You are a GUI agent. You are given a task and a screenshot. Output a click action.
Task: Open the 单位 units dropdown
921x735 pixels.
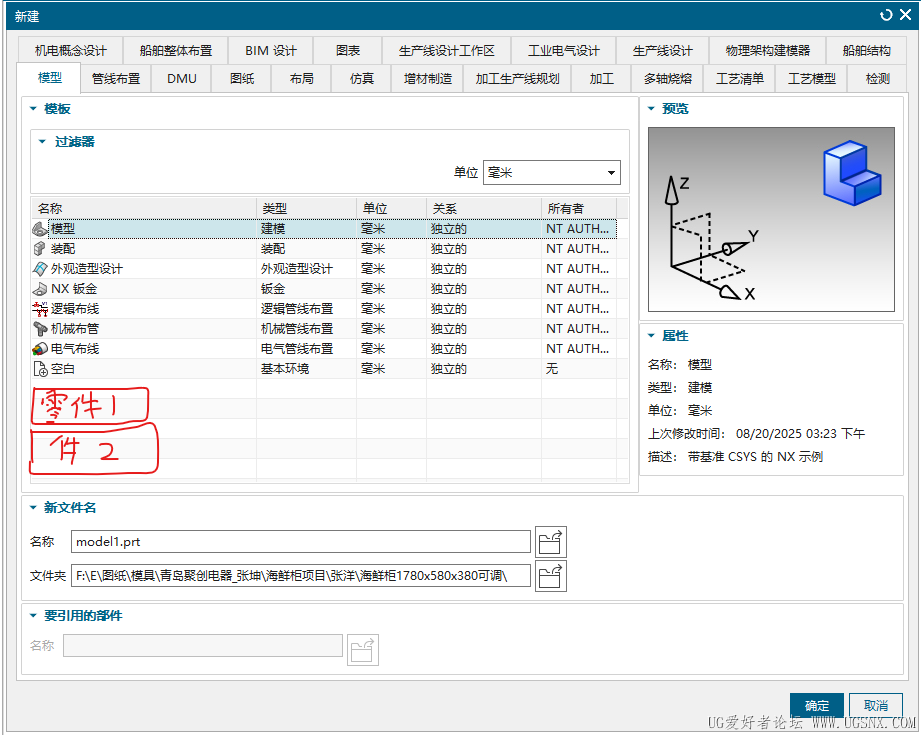click(x=551, y=173)
